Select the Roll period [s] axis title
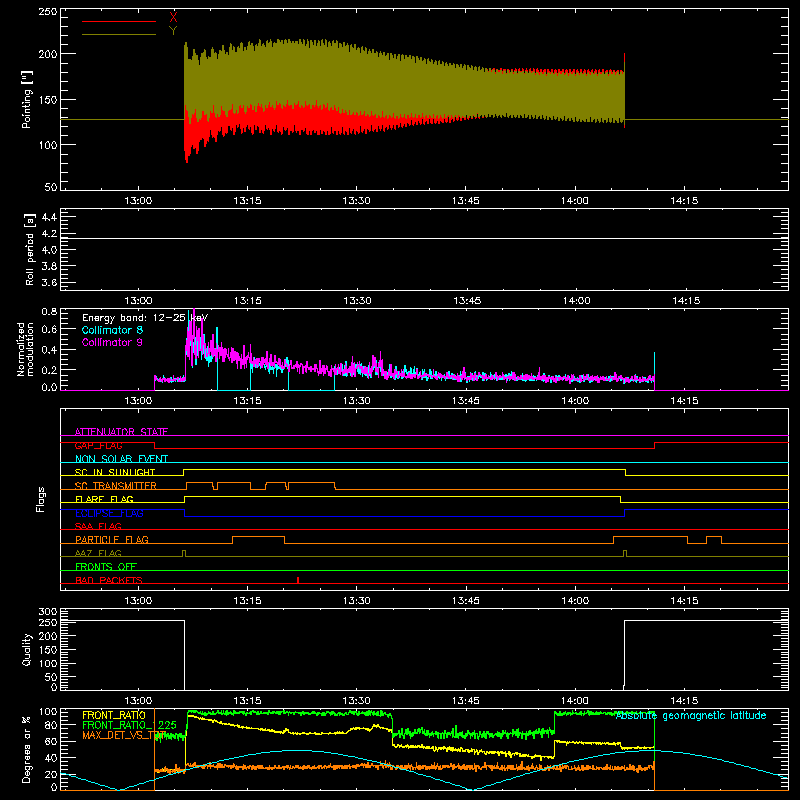Image resolution: width=800 pixels, height=800 pixels. [x=30, y=249]
